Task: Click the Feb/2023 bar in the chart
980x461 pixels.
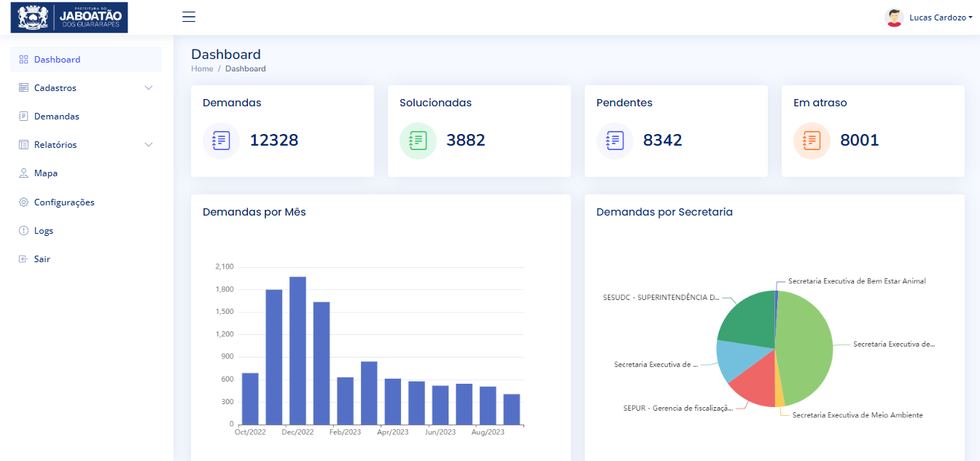Action: pos(345,400)
